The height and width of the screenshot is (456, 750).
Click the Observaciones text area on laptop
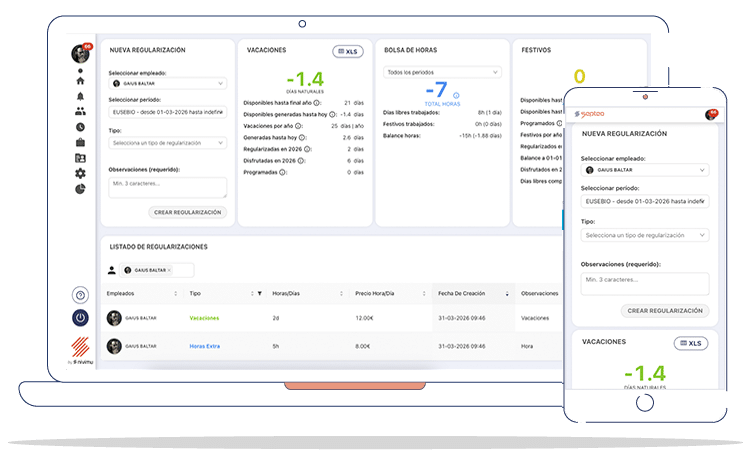tap(167, 187)
